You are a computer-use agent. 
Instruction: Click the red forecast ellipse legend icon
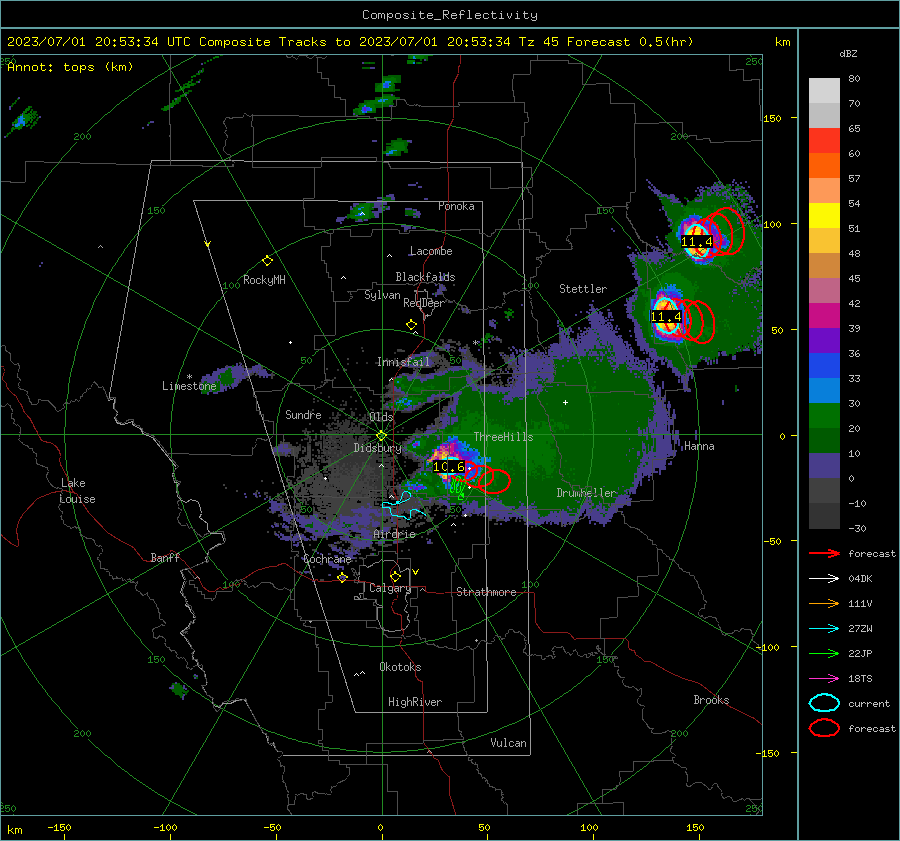(824, 728)
